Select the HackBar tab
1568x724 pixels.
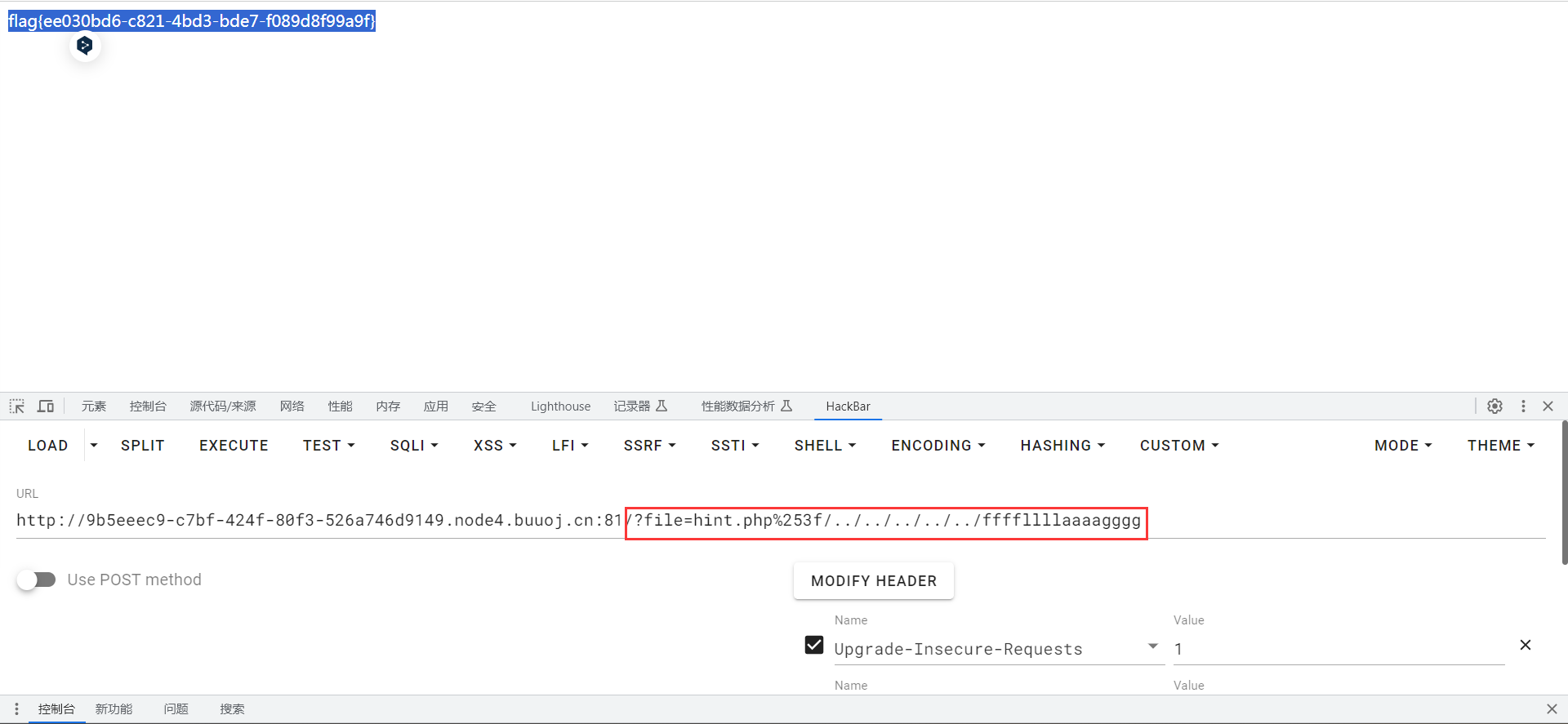pyautogui.click(x=848, y=406)
